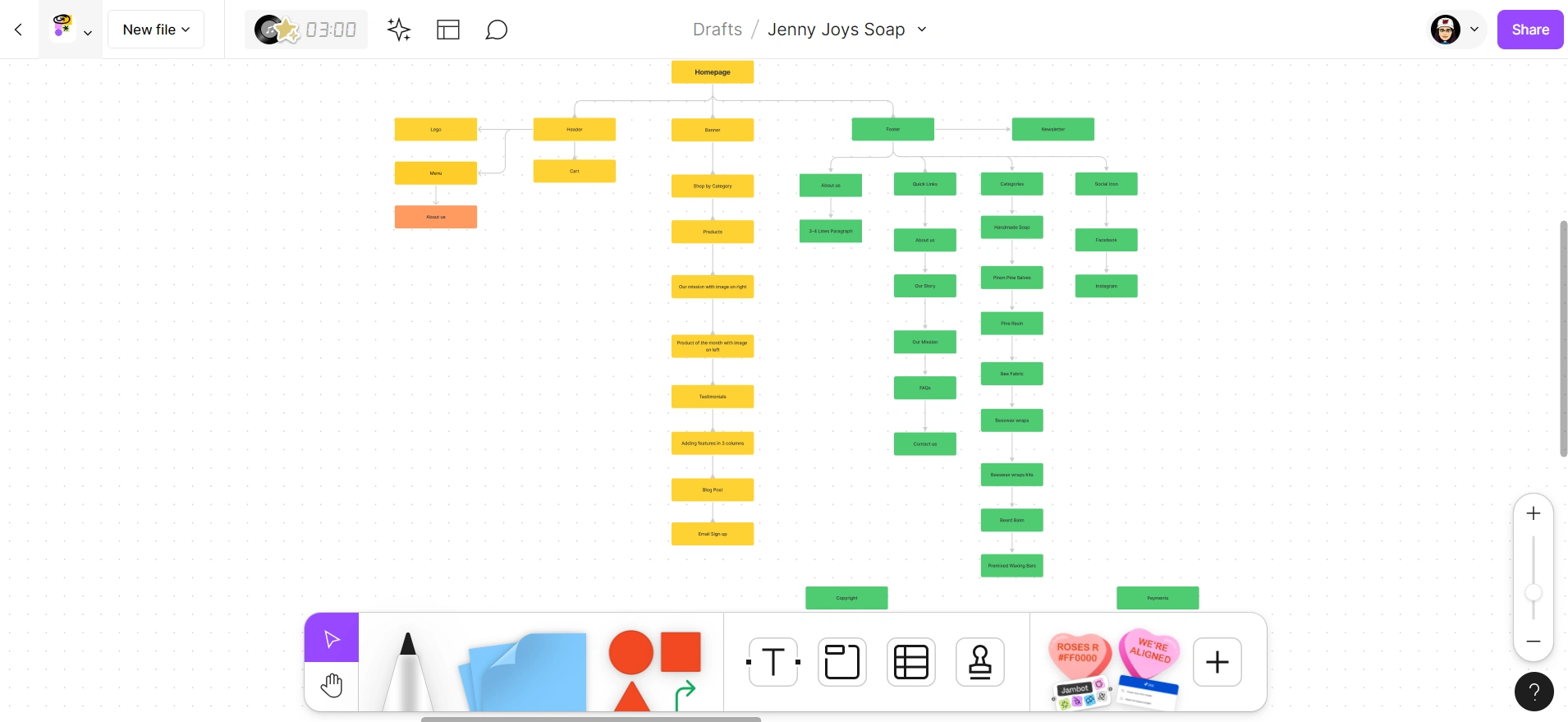Expand the user avatar dropdown arrow
The image size is (1568, 722).
coord(1474,30)
